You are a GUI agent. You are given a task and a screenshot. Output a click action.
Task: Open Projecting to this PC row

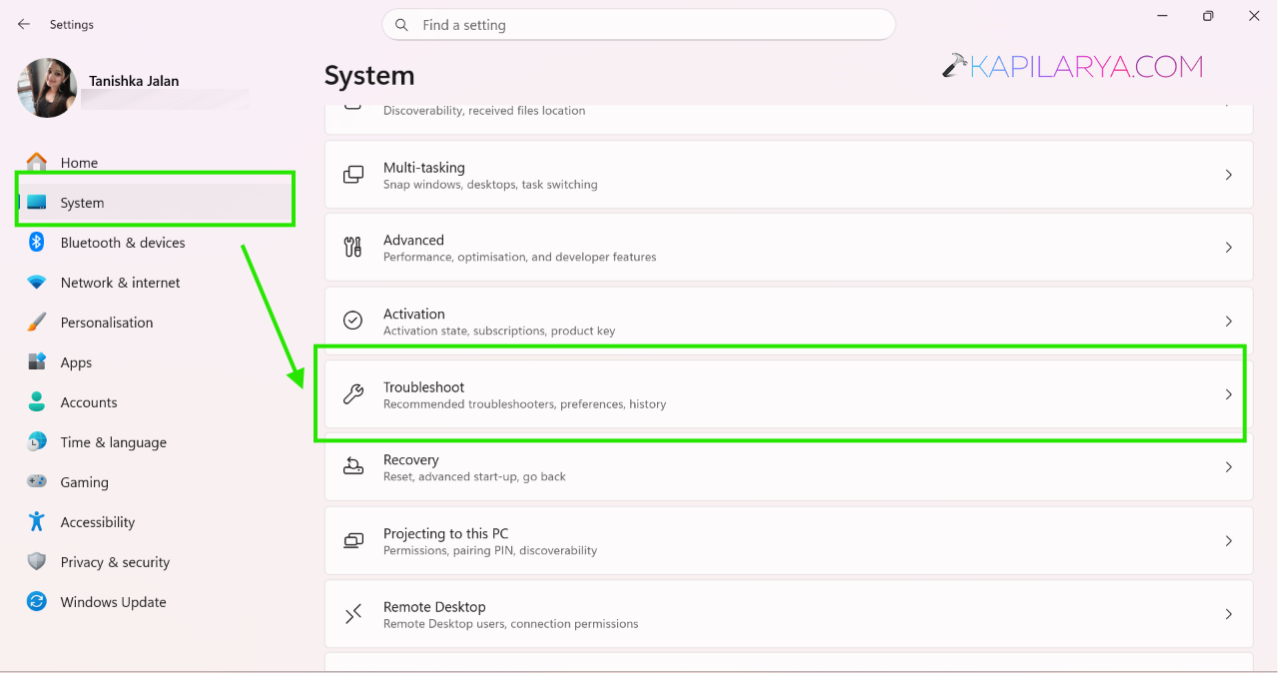click(x=789, y=541)
